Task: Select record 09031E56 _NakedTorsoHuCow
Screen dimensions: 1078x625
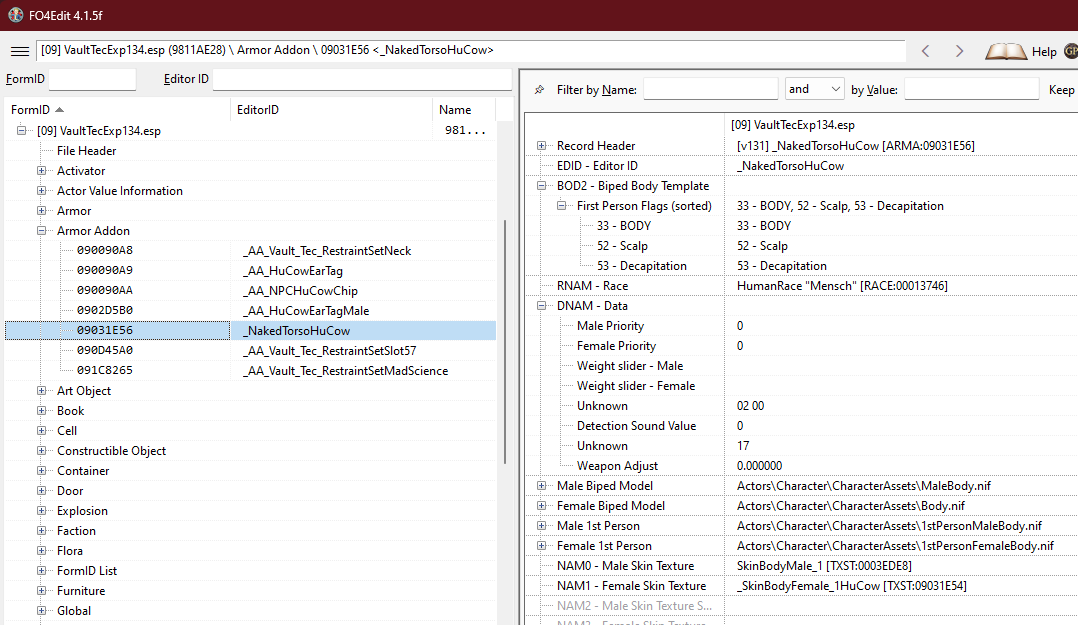Action: pos(250,330)
